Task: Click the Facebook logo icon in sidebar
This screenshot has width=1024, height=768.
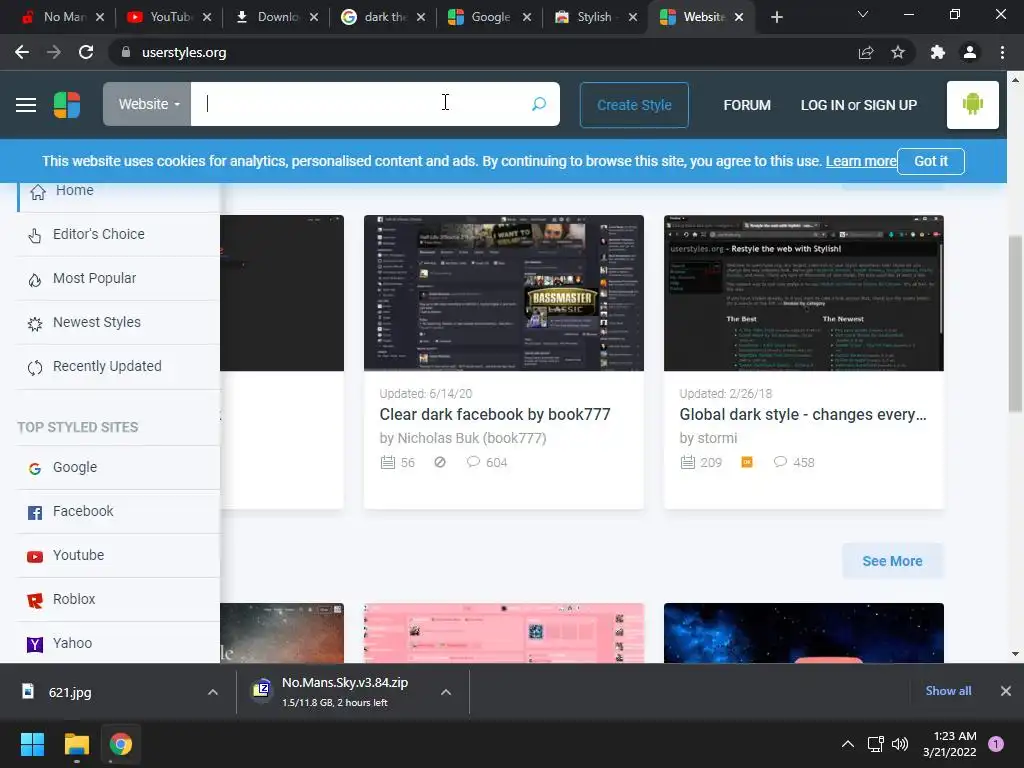Action: (35, 513)
